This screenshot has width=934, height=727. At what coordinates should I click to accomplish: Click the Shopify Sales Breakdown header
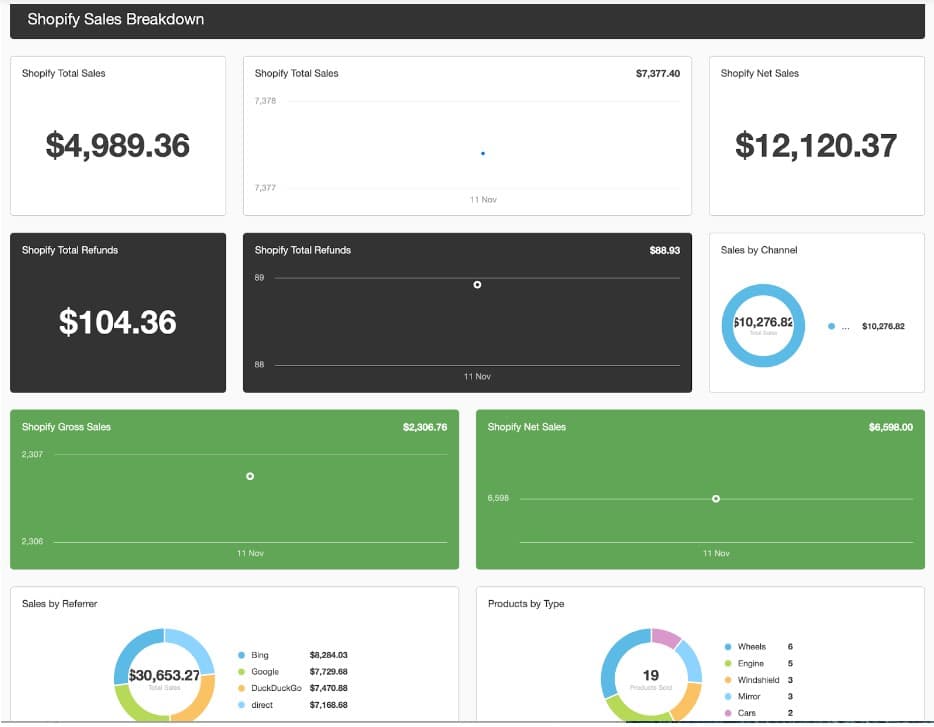coord(117,19)
